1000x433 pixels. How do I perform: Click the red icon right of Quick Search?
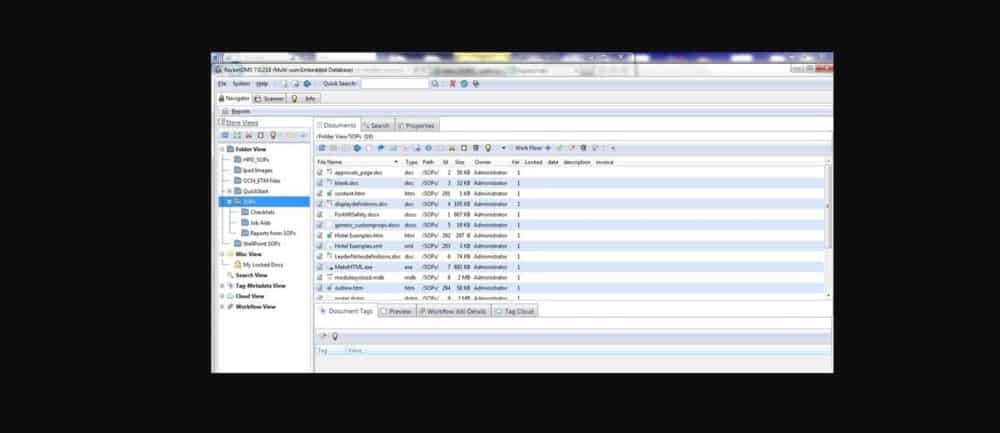click(453, 84)
